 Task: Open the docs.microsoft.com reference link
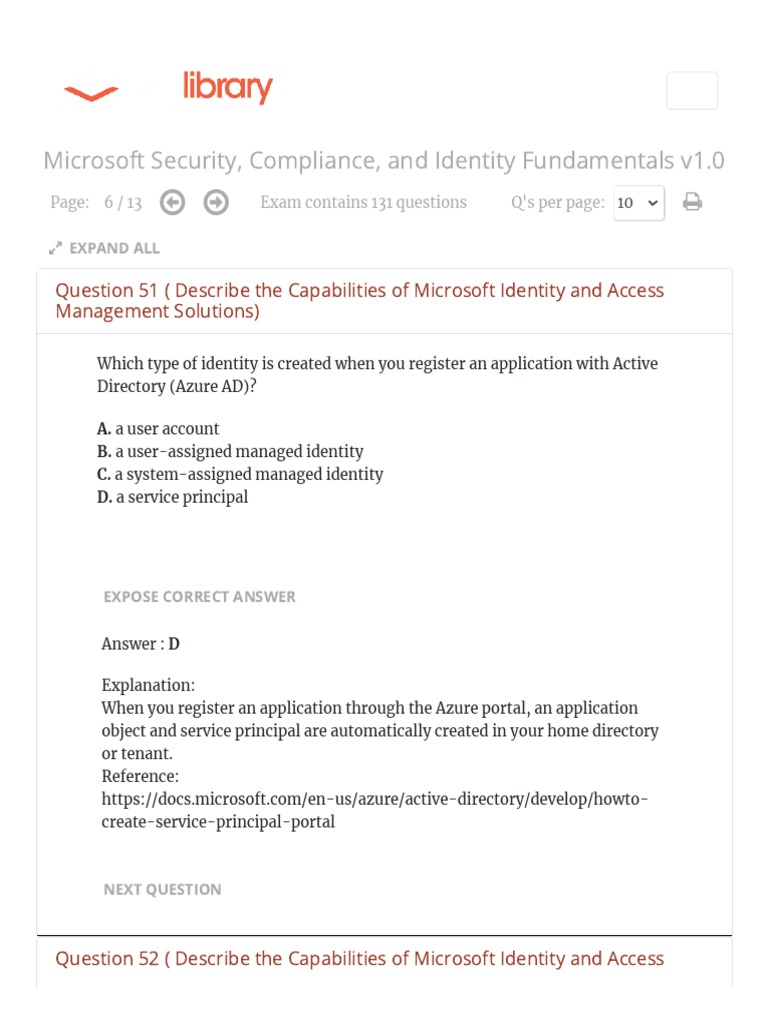375,811
